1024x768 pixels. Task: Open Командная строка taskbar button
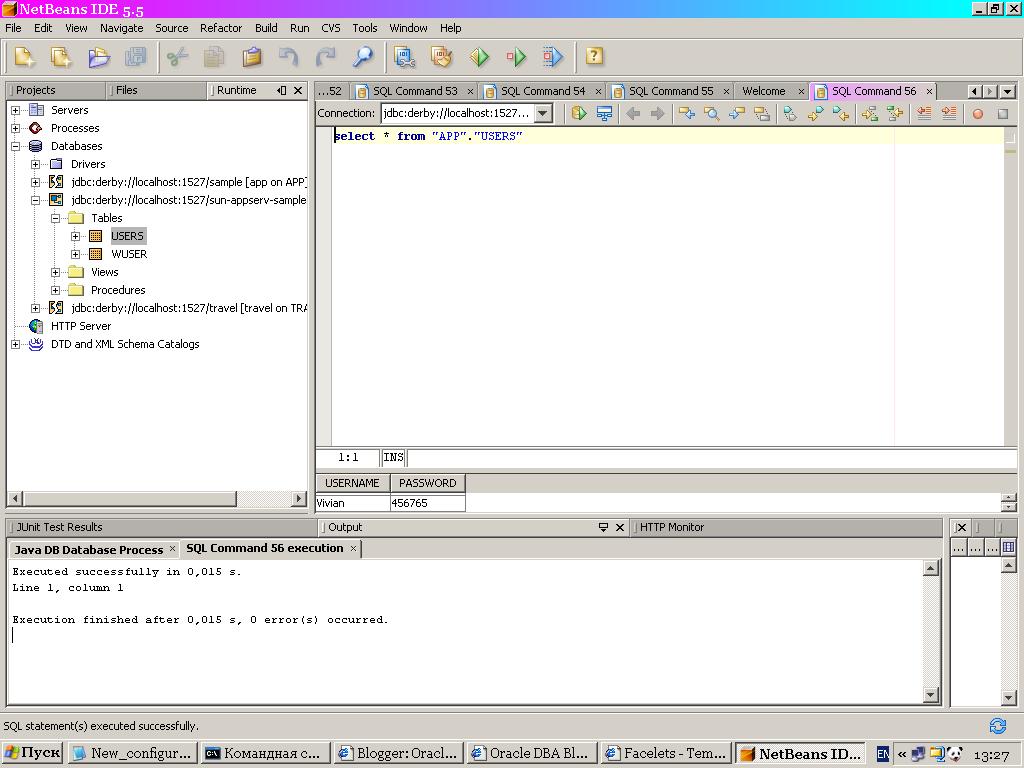click(266, 753)
